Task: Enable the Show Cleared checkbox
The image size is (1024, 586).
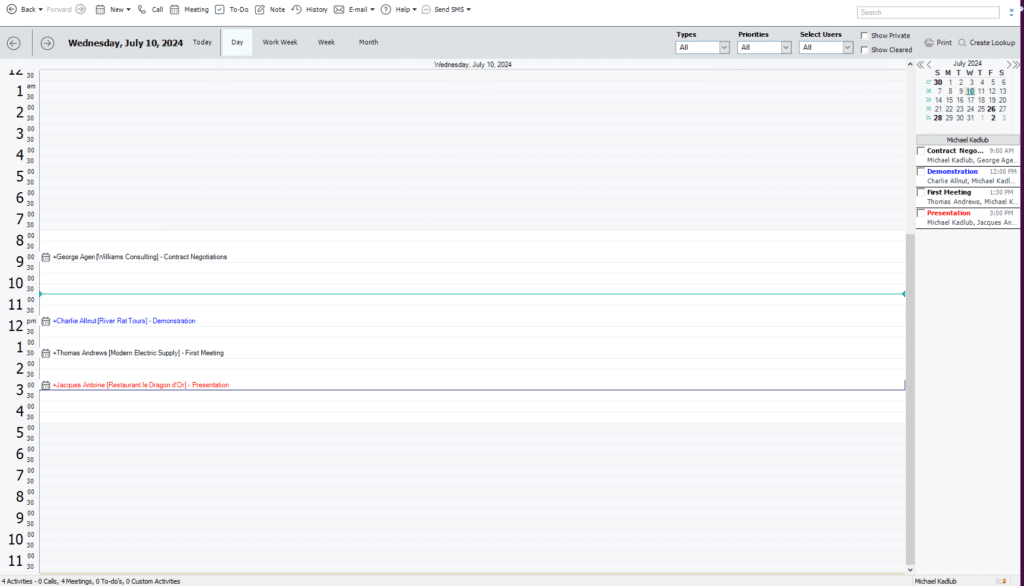Action: pyautogui.click(x=864, y=50)
